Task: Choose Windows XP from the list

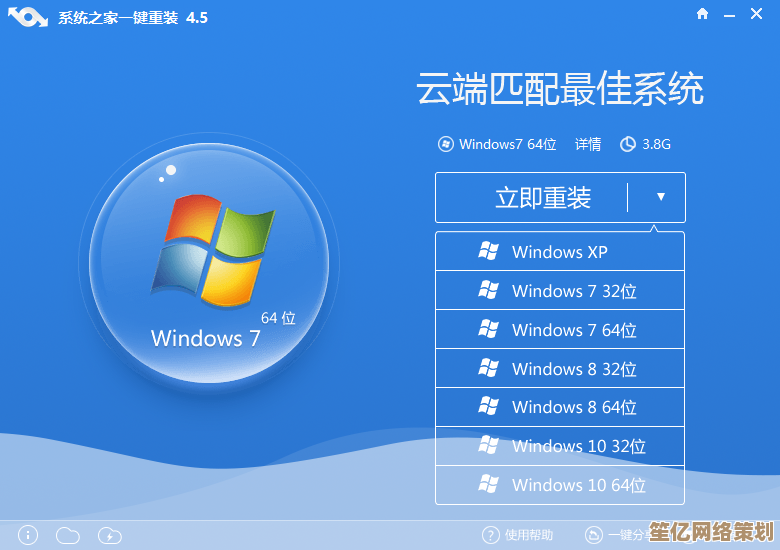Action: 560,252
